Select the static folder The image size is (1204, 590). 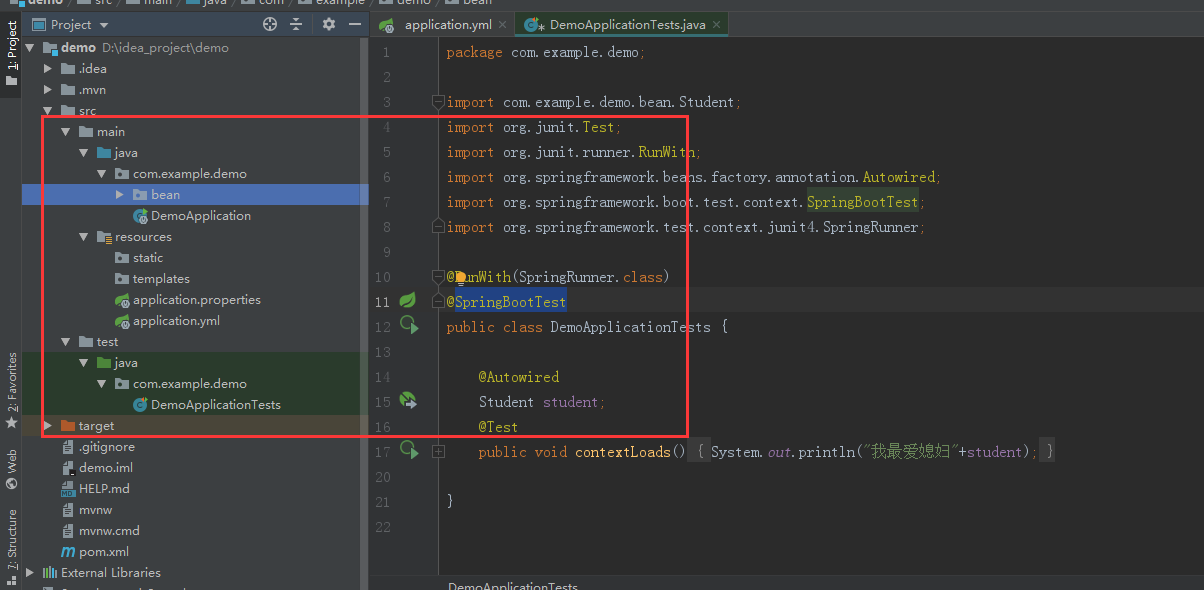coord(148,257)
